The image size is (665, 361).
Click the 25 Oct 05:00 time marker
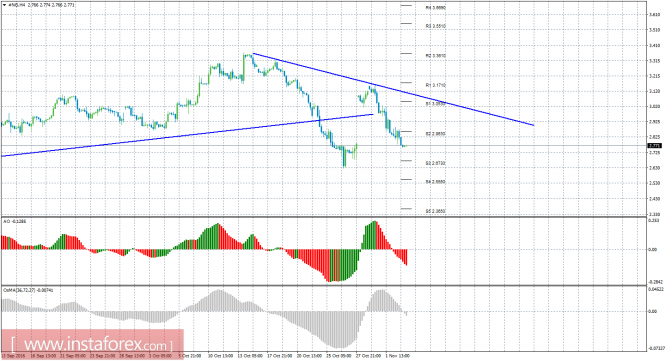[x=338, y=356]
